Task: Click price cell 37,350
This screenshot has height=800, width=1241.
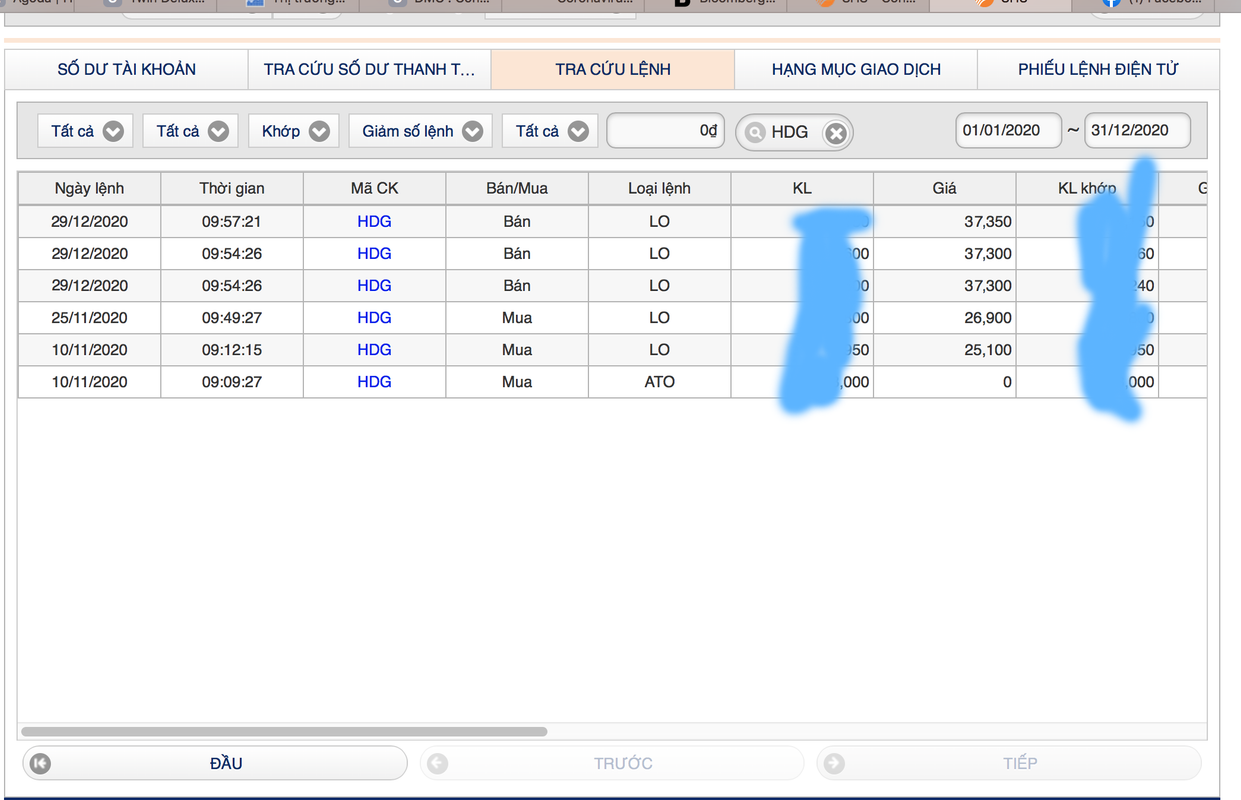Action: pos(945,221)
